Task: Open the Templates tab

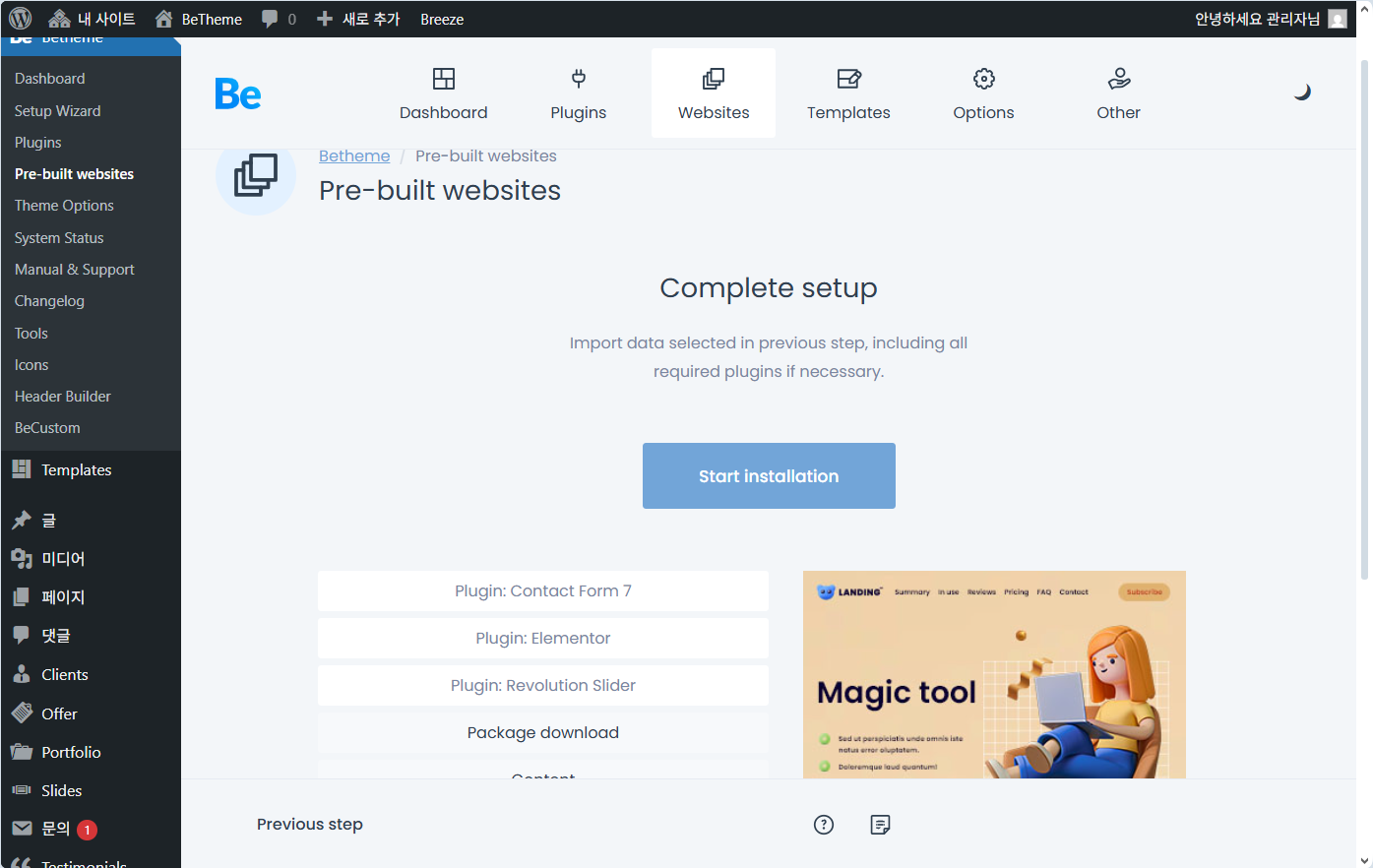Action: tap(848, 93)
